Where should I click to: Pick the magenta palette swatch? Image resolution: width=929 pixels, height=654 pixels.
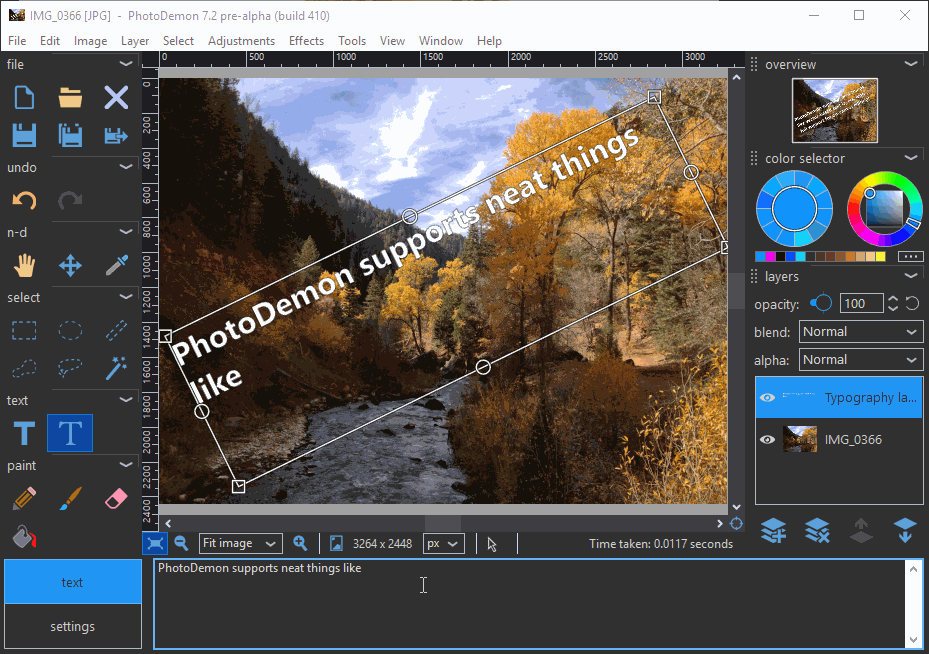click(x=770, y=257)
